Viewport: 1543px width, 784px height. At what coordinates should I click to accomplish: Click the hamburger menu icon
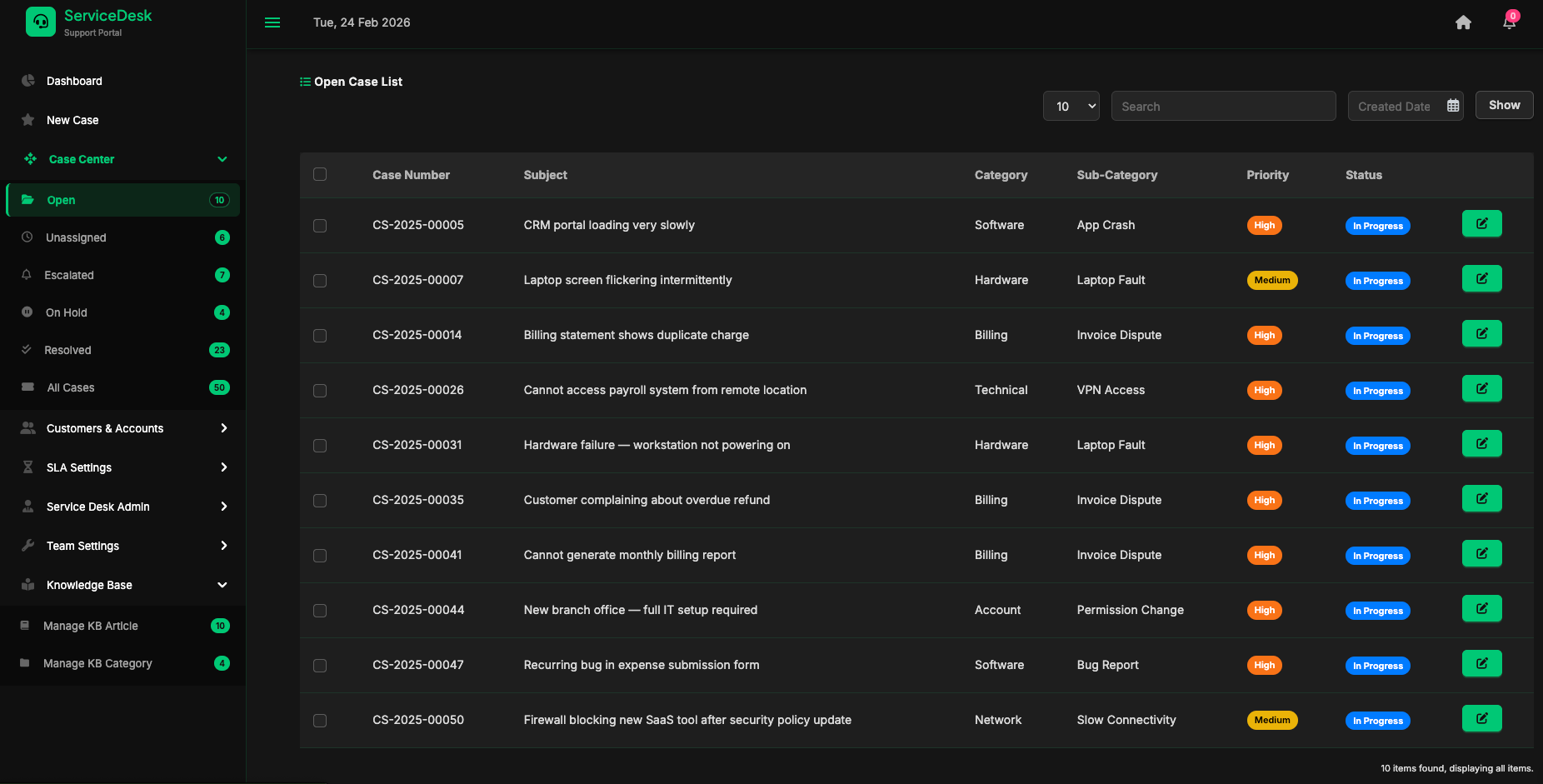coord(272,22)
